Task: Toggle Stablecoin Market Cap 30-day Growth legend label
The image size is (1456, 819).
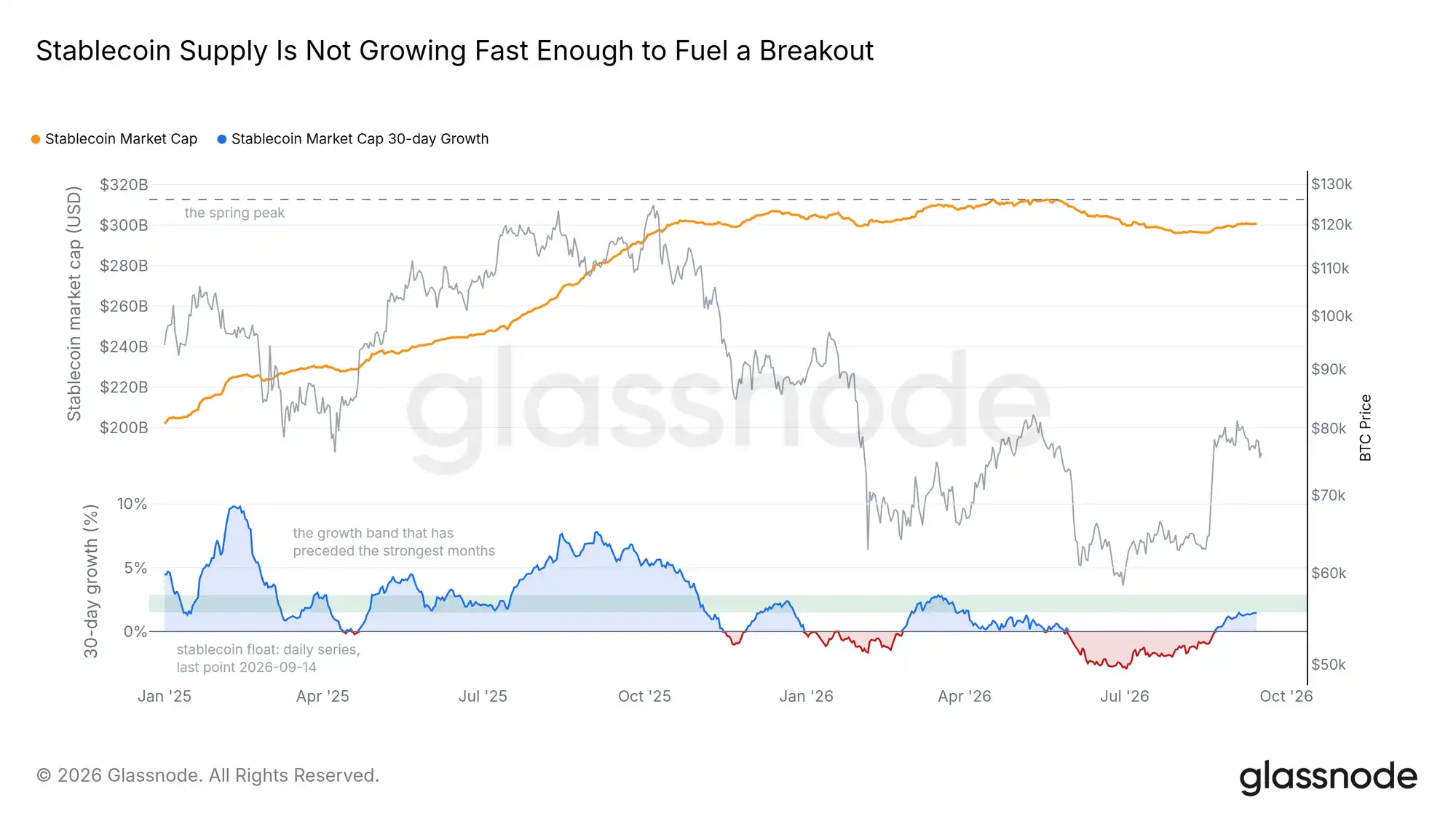Action: click(x=360, y=139)
